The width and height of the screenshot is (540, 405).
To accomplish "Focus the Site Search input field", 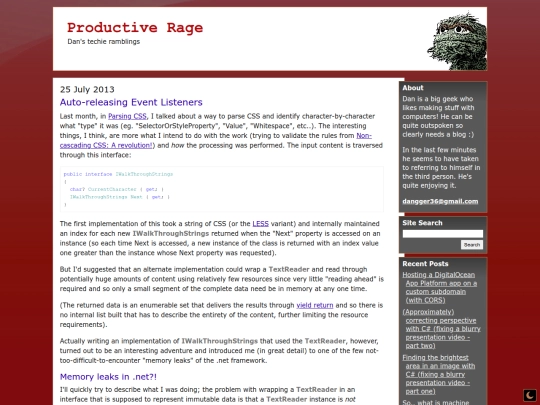I will click(443, 234).
